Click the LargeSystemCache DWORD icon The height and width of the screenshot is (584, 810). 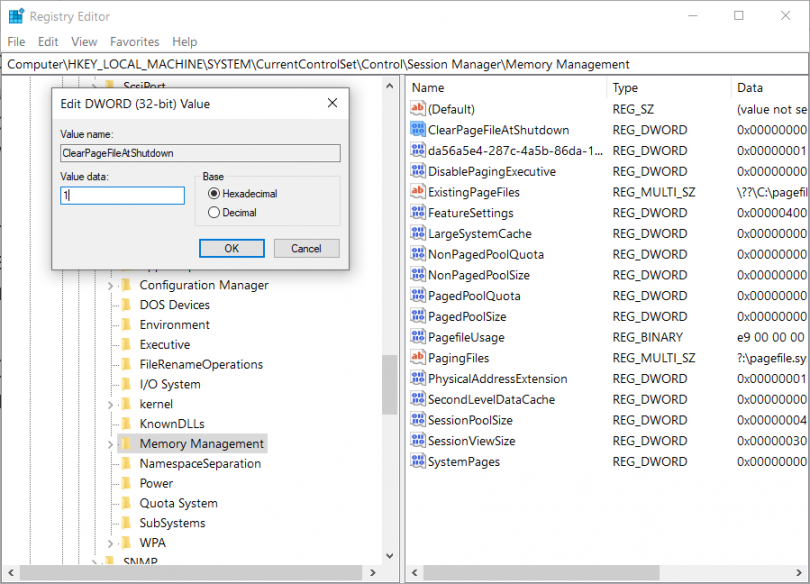[x=418, y=233]
